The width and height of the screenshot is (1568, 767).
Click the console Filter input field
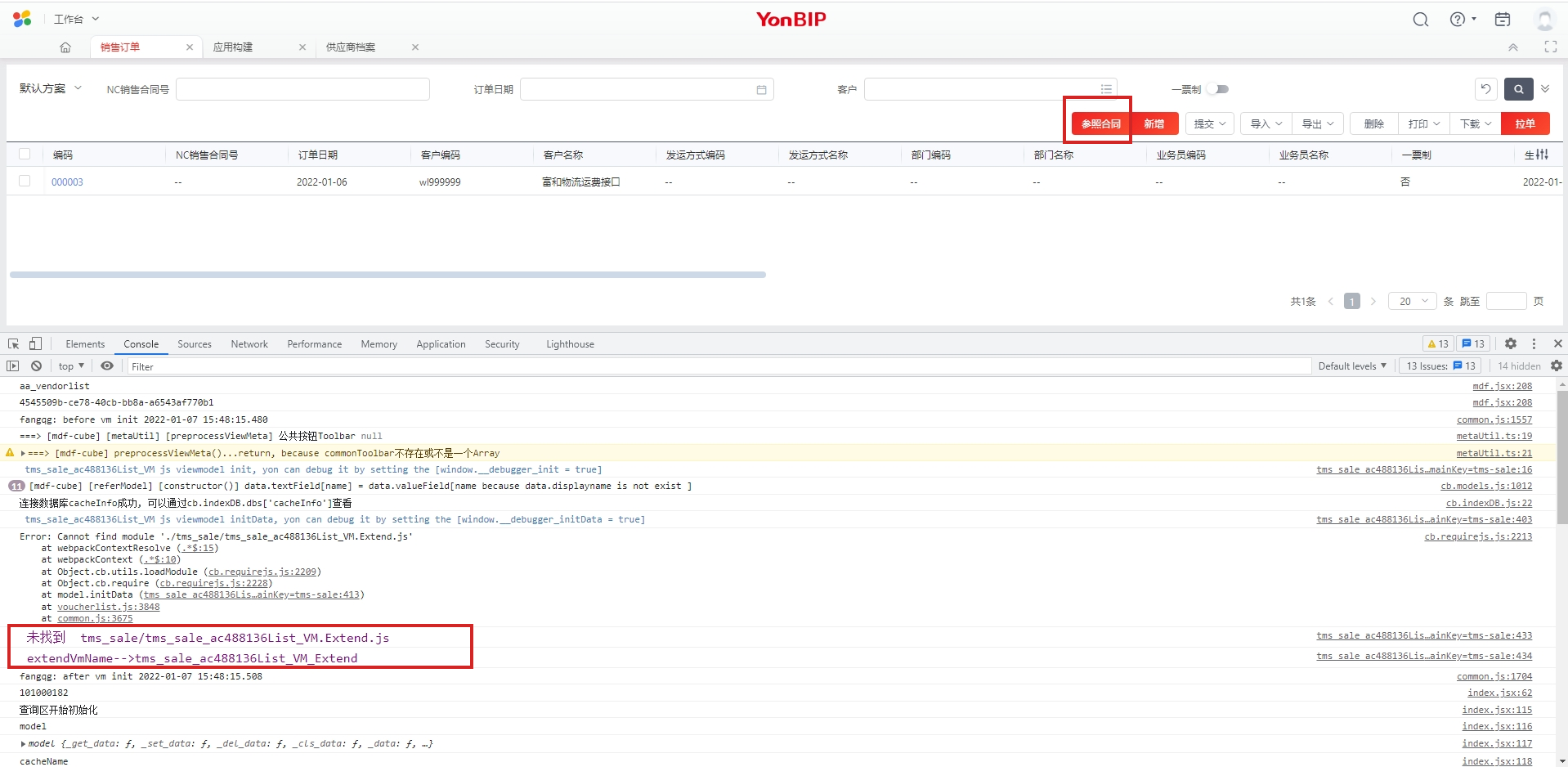click(x=327, y=366)
